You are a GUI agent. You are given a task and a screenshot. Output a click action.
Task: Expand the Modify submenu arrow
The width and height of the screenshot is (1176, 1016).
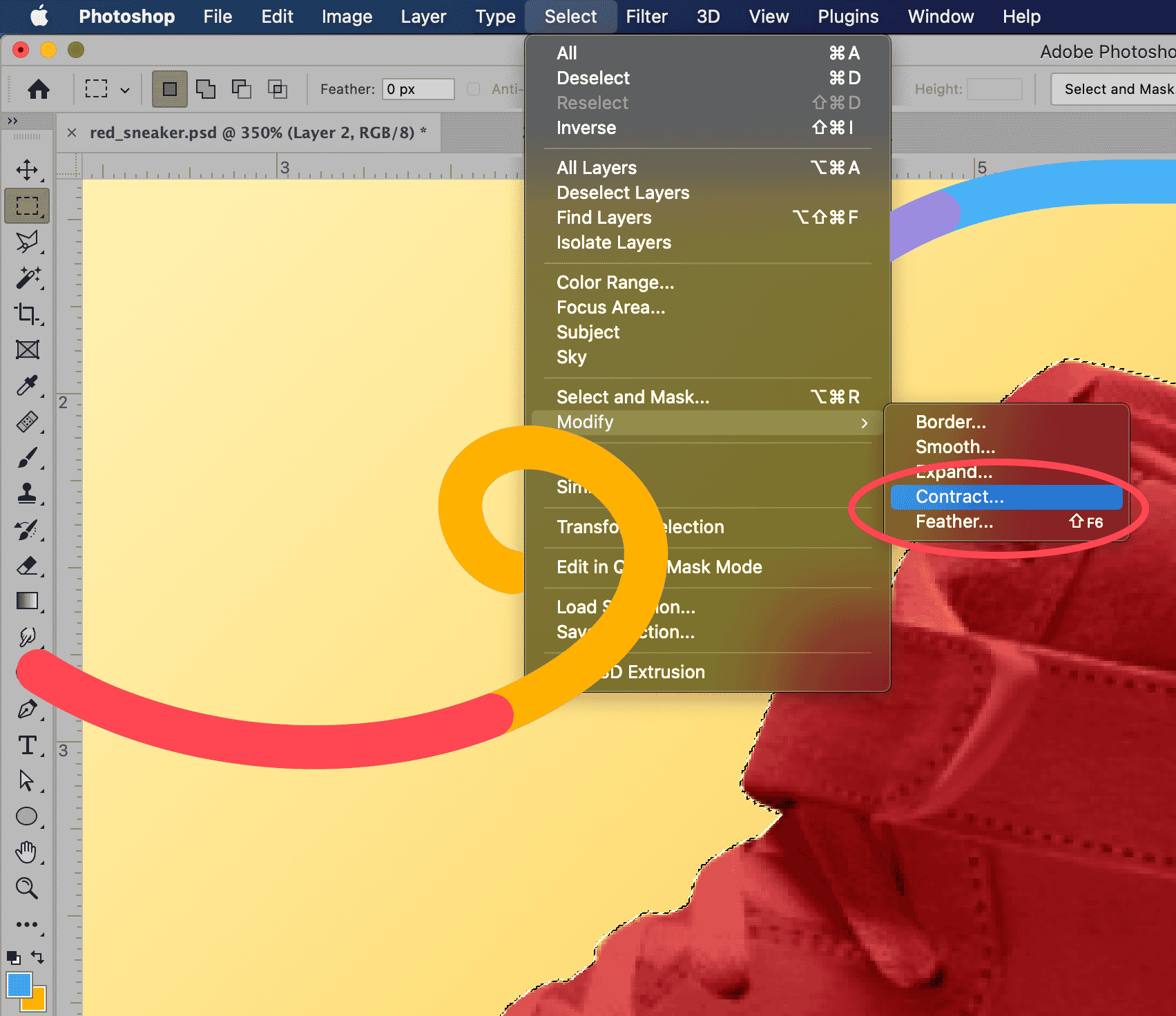[864, 423]
